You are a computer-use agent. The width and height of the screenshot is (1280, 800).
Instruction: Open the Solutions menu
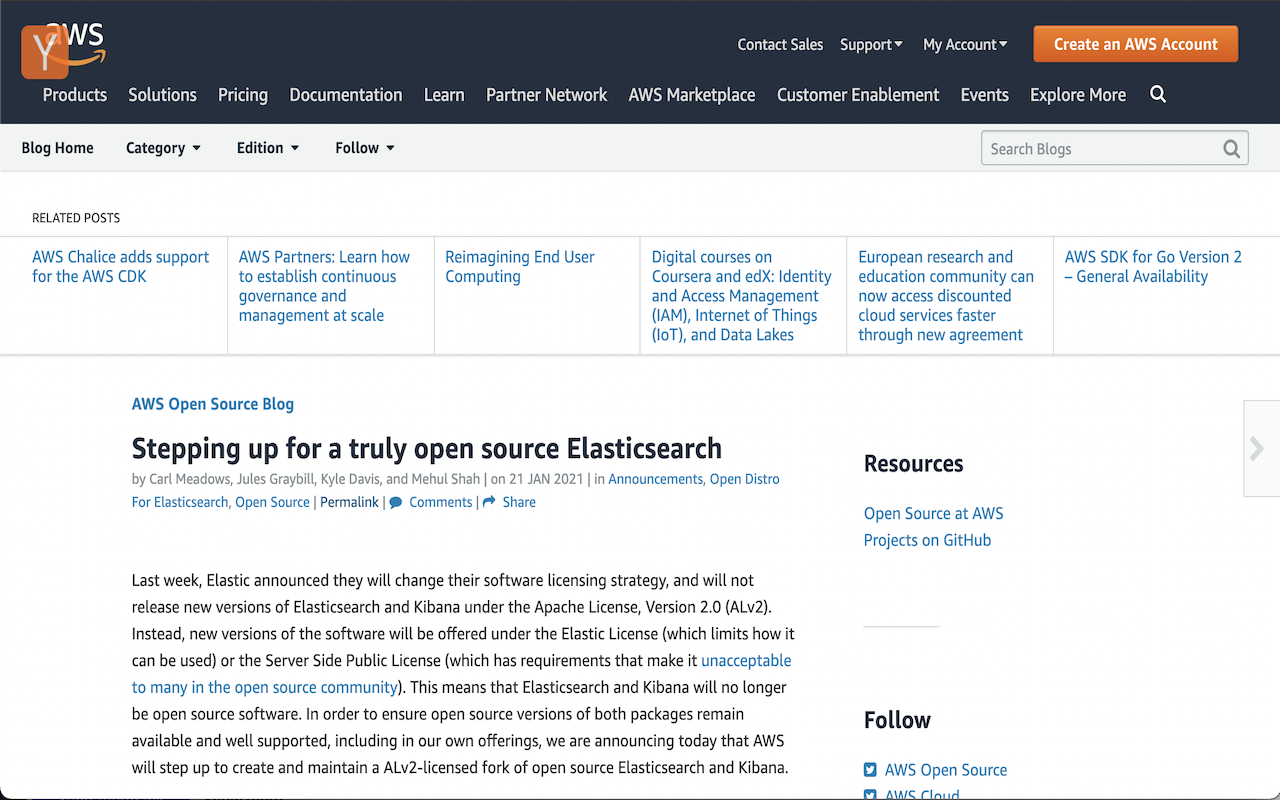[x=162, y=95]
